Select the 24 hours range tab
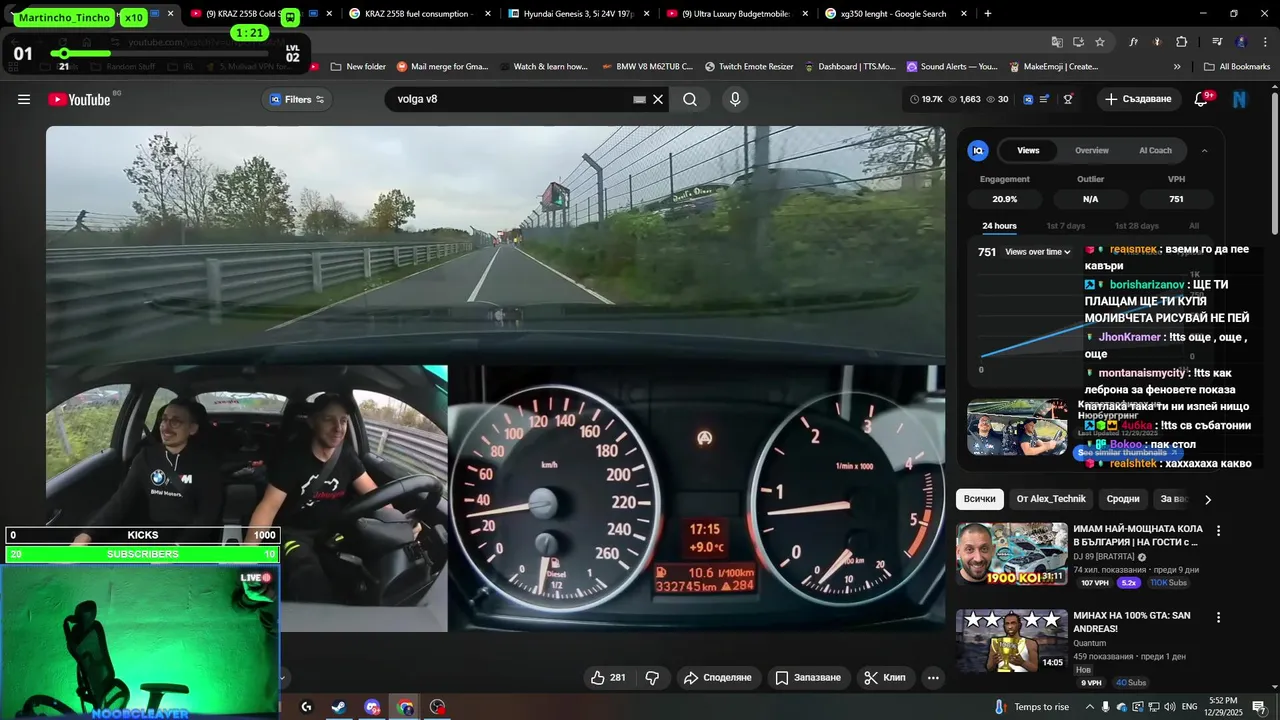 [999, 226]
